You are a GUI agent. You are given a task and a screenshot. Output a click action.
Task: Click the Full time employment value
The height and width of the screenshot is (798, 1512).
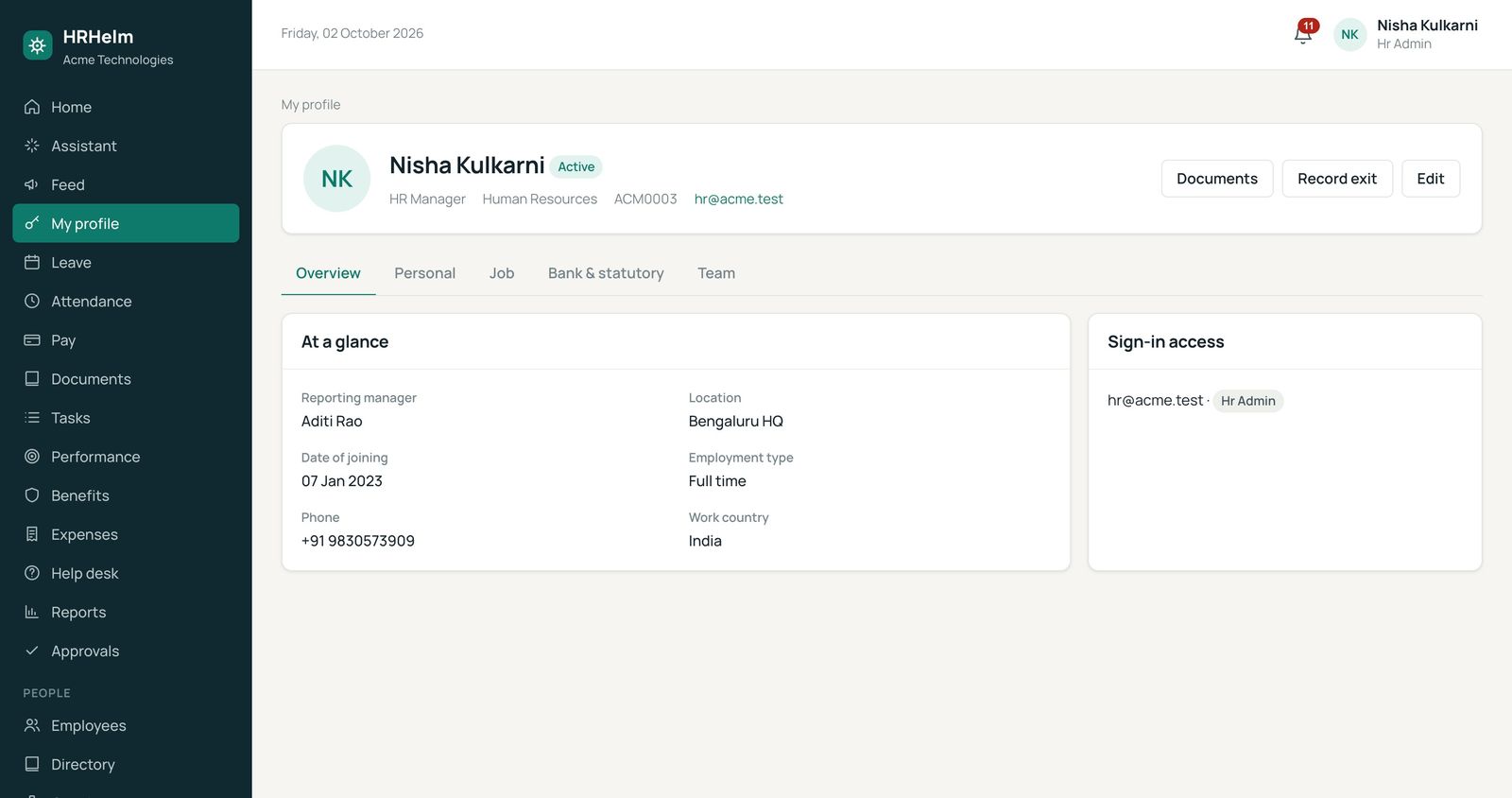click(x=717, y=481)
